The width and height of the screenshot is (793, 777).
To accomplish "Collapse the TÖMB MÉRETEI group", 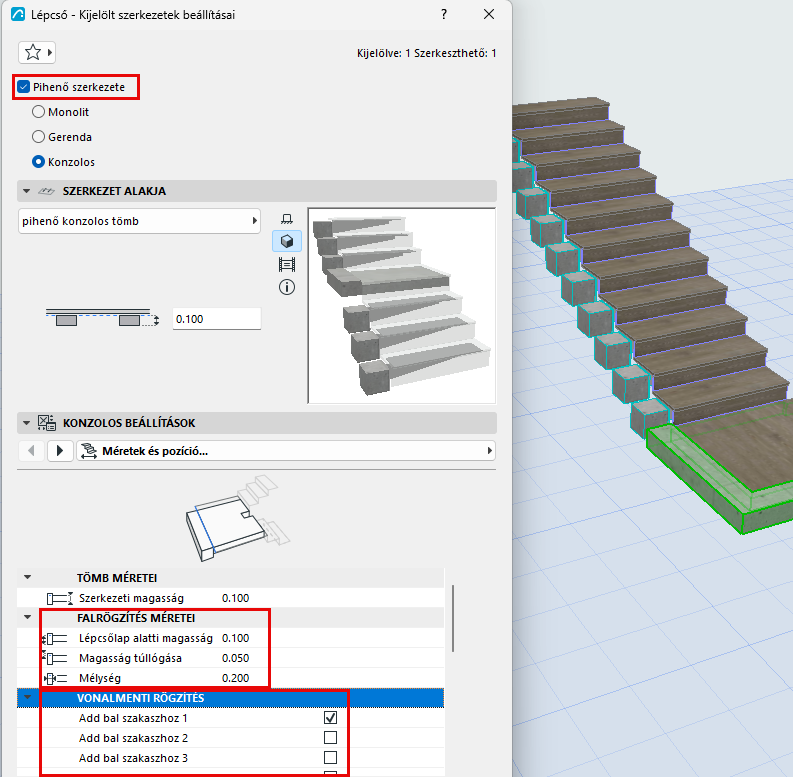I will [28, 577].
